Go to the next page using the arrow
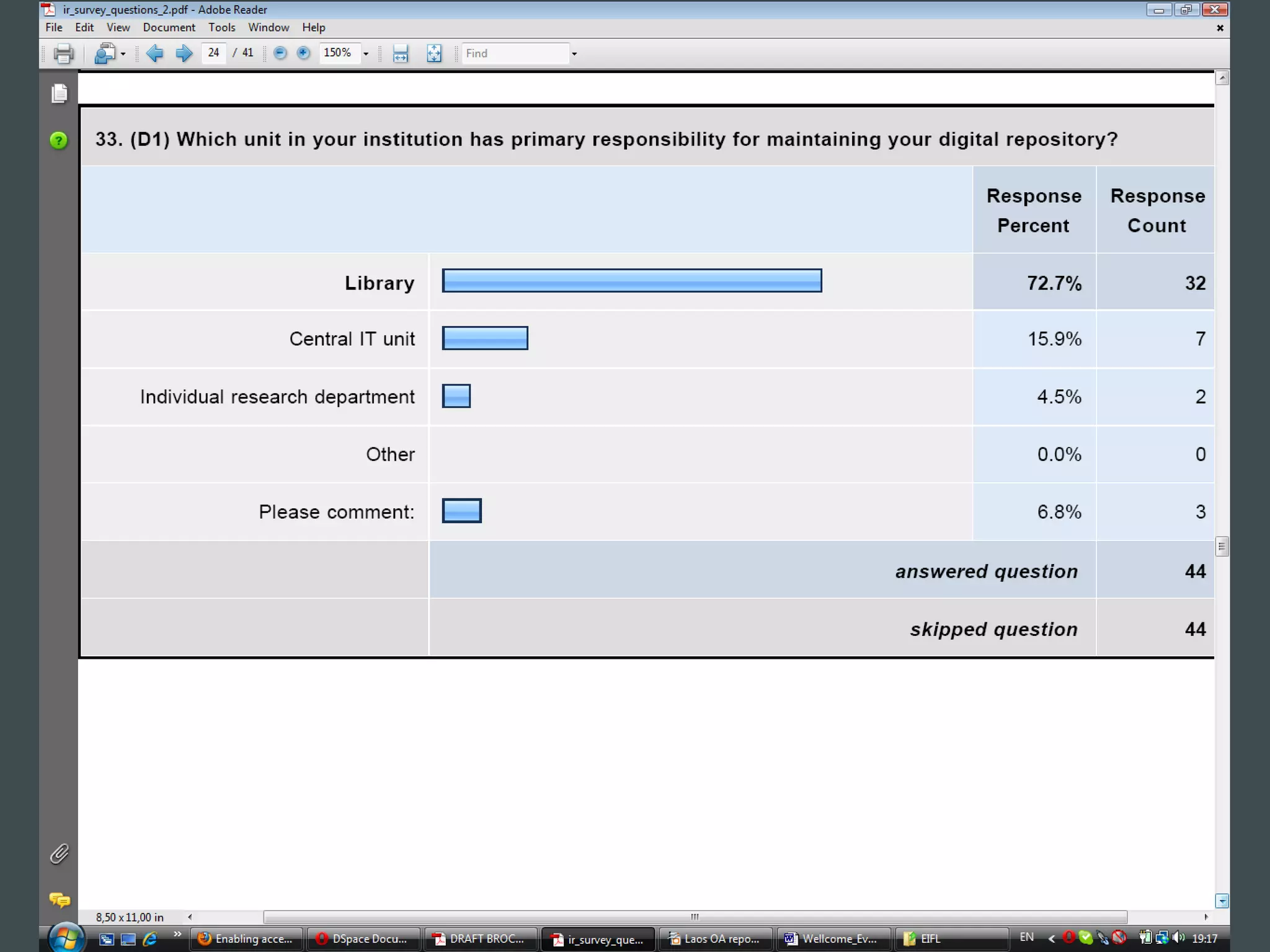 [184, 53]
